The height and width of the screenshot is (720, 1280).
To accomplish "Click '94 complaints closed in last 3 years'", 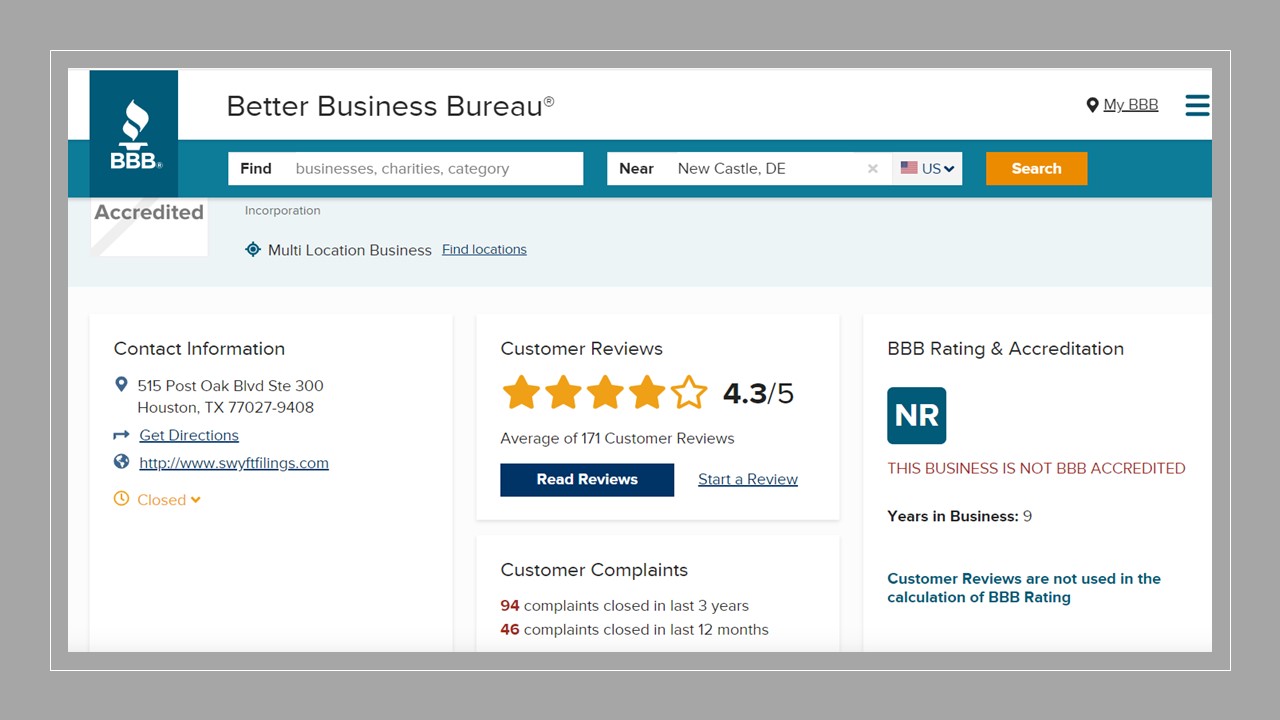I will (624, 606).
